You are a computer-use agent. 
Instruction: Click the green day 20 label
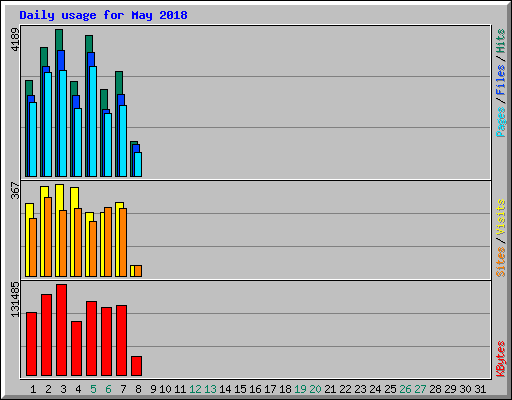[315, 389]
